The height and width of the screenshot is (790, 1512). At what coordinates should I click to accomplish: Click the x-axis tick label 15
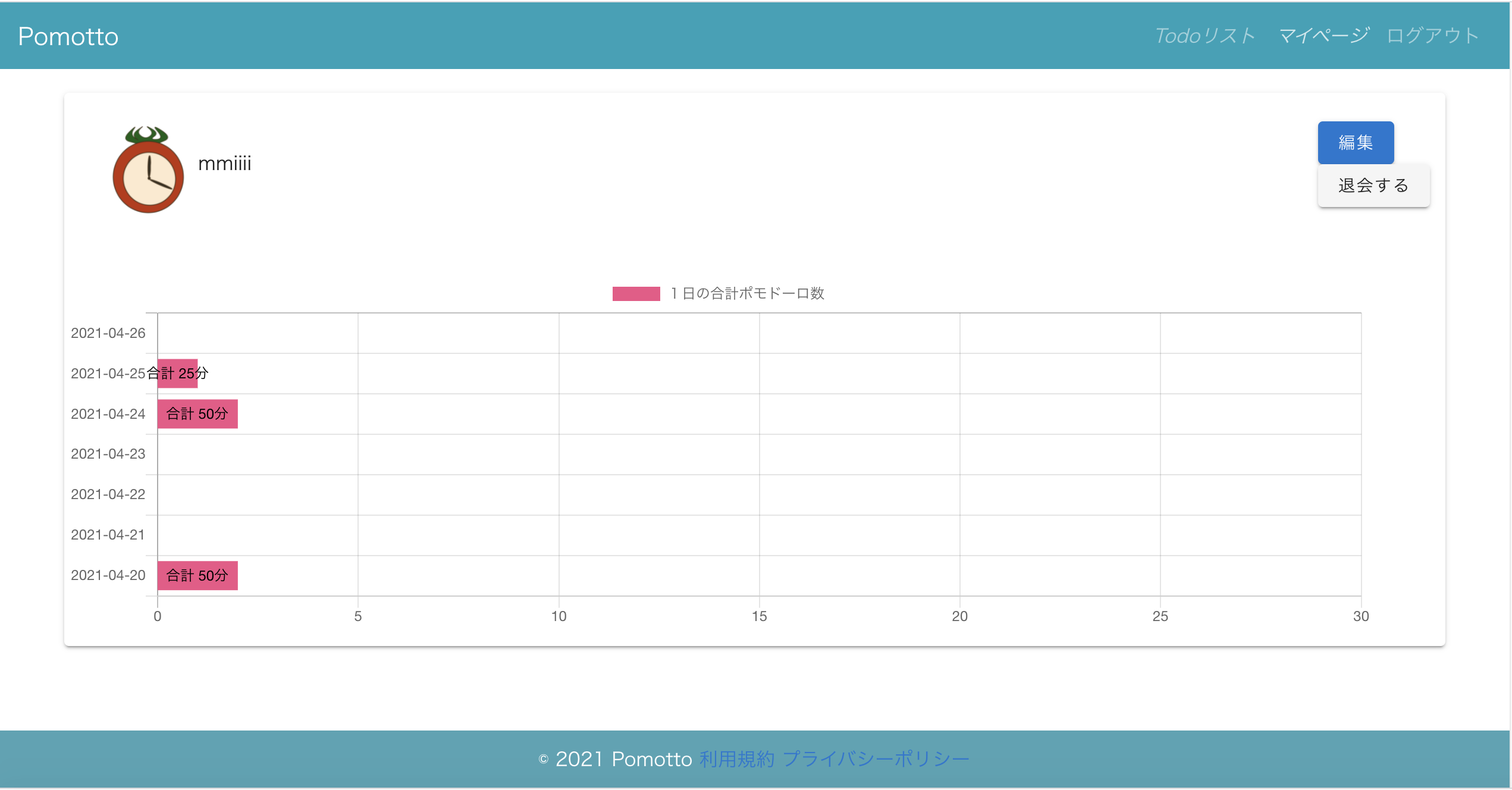pos(759,616)
